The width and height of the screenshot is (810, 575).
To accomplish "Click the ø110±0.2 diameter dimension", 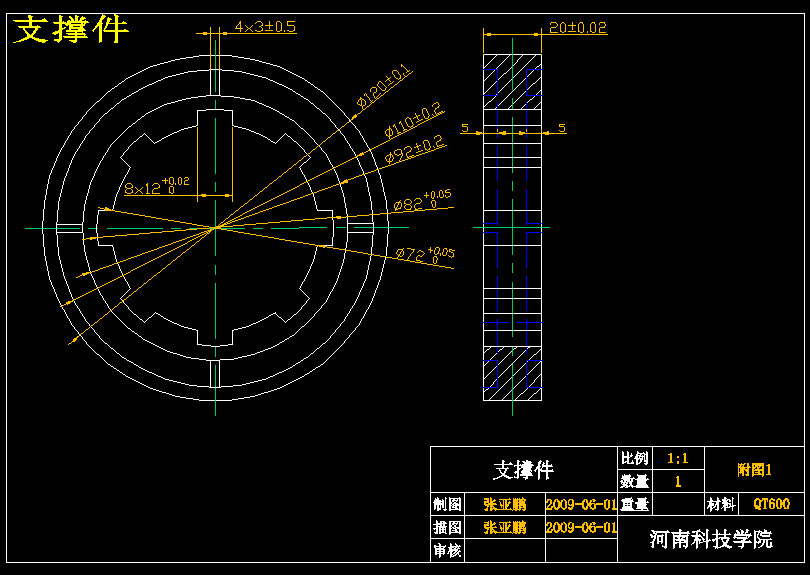I will (x=414, y=119).
